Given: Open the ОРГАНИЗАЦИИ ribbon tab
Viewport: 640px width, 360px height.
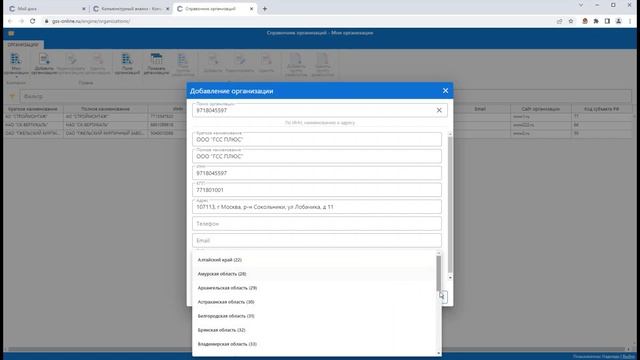Looking at the screenshot, I should point(23,44).
